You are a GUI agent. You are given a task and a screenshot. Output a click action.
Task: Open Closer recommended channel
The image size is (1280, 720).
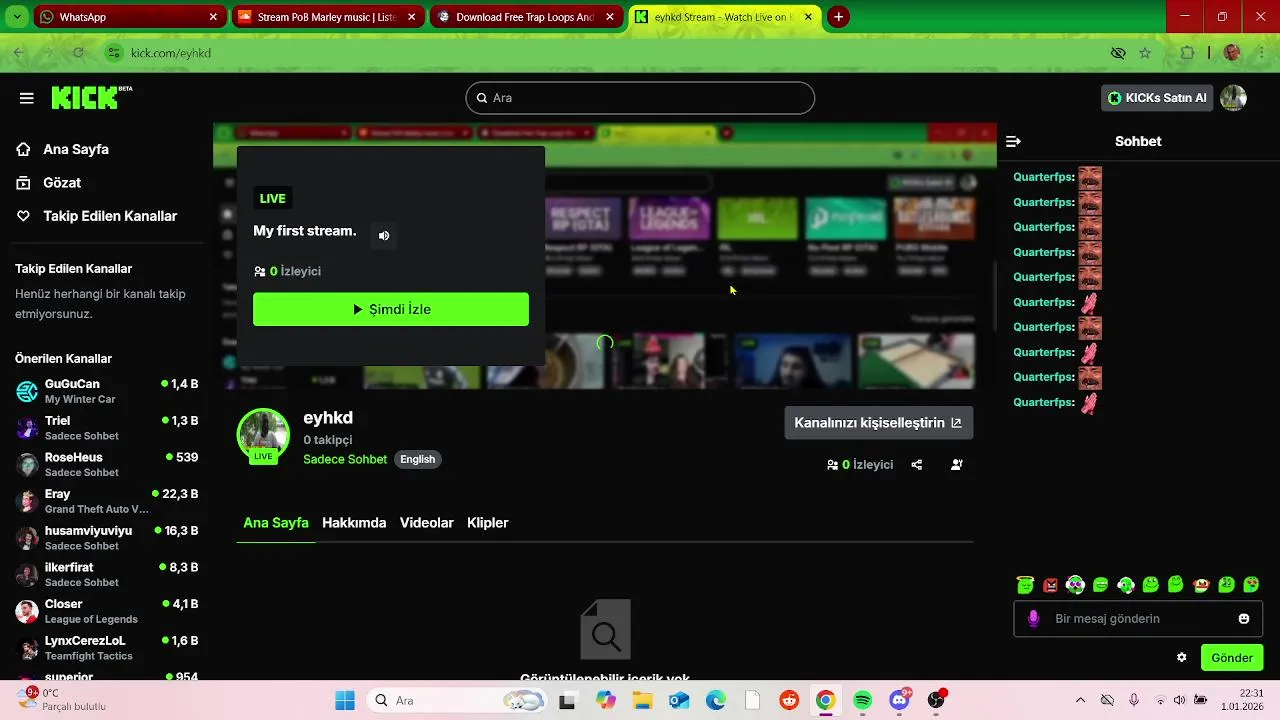107,611
